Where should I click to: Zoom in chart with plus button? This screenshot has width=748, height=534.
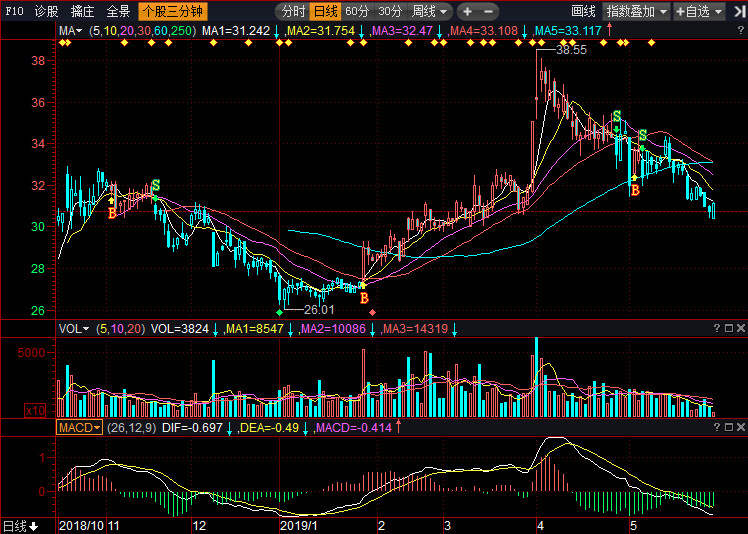click(468, 11)
